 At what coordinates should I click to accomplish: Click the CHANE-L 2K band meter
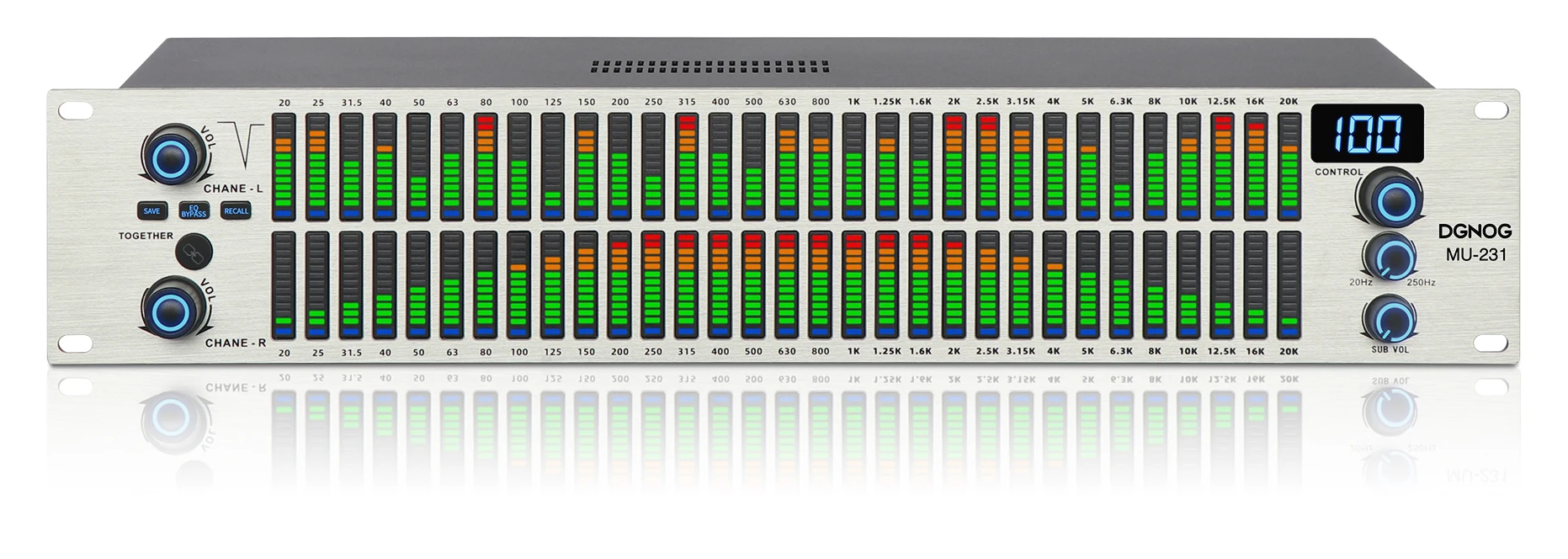pyautogui.click(x=954, y=167)
